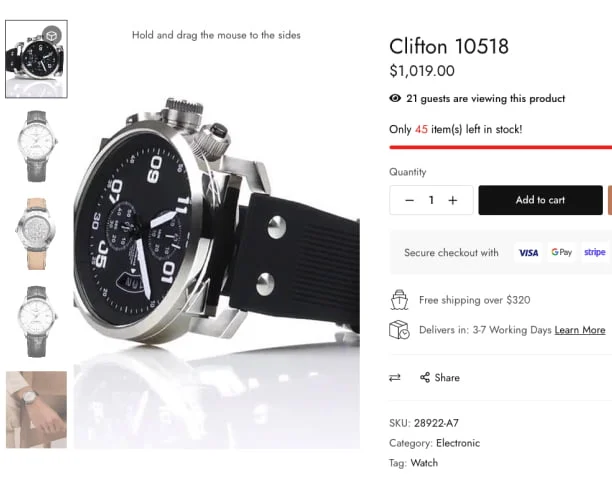Add the Clifton 10518 to cart
Viewport: 612px width, 500px height.
coord(541,200)
